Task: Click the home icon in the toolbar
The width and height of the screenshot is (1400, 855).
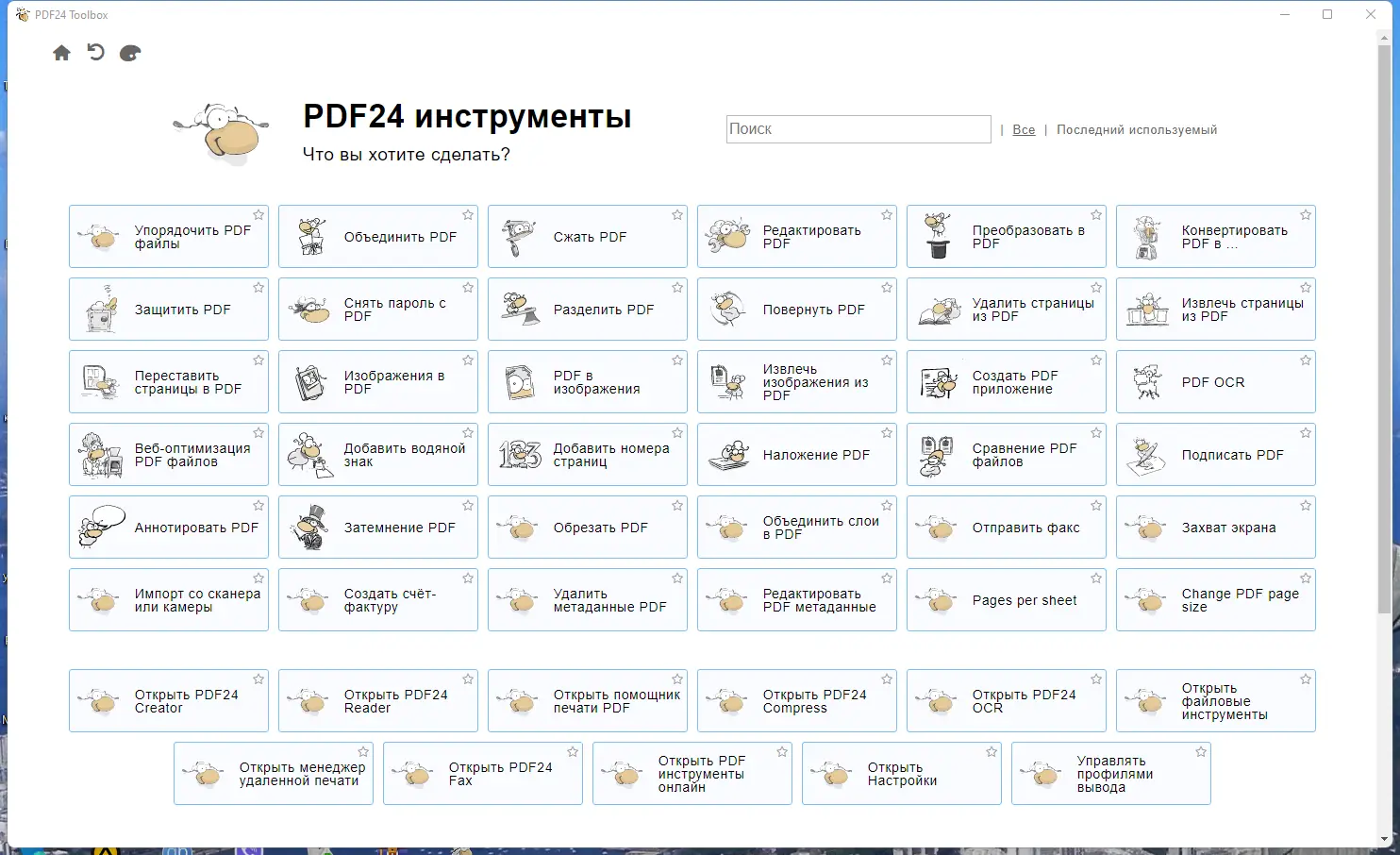Action: tap(61, 53)
